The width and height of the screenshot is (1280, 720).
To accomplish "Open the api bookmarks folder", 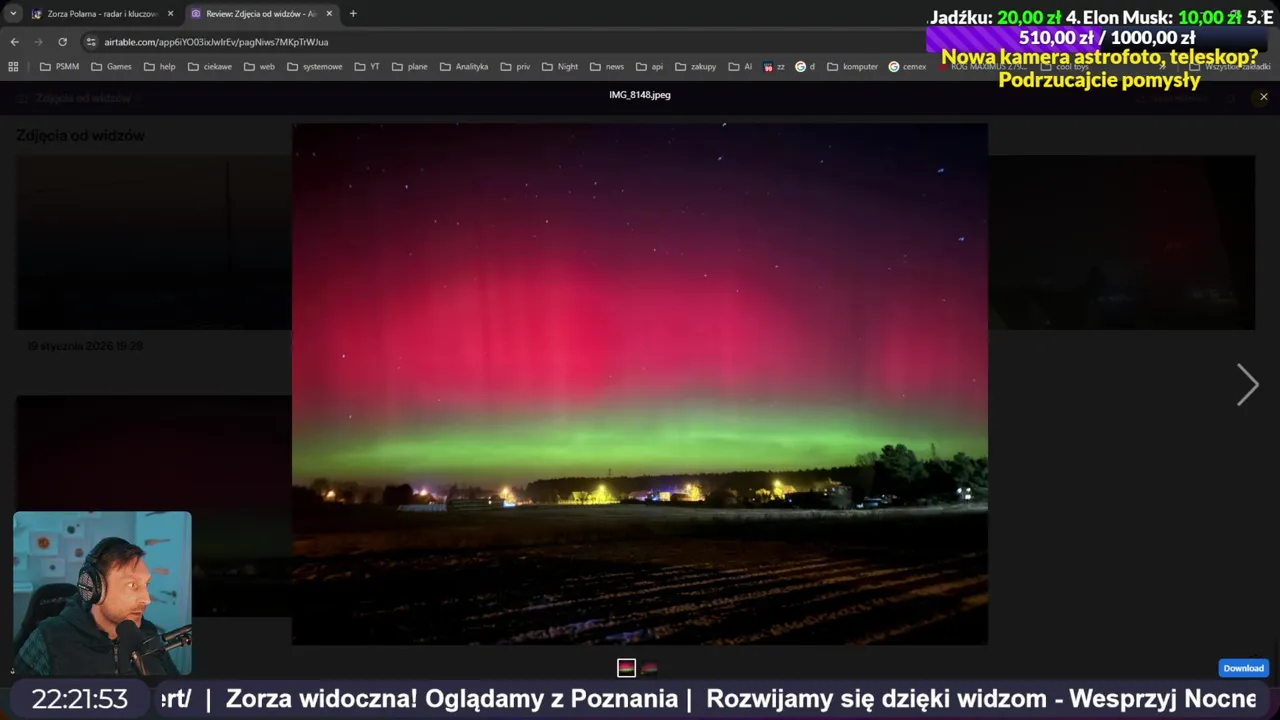I will pos(649,67).
